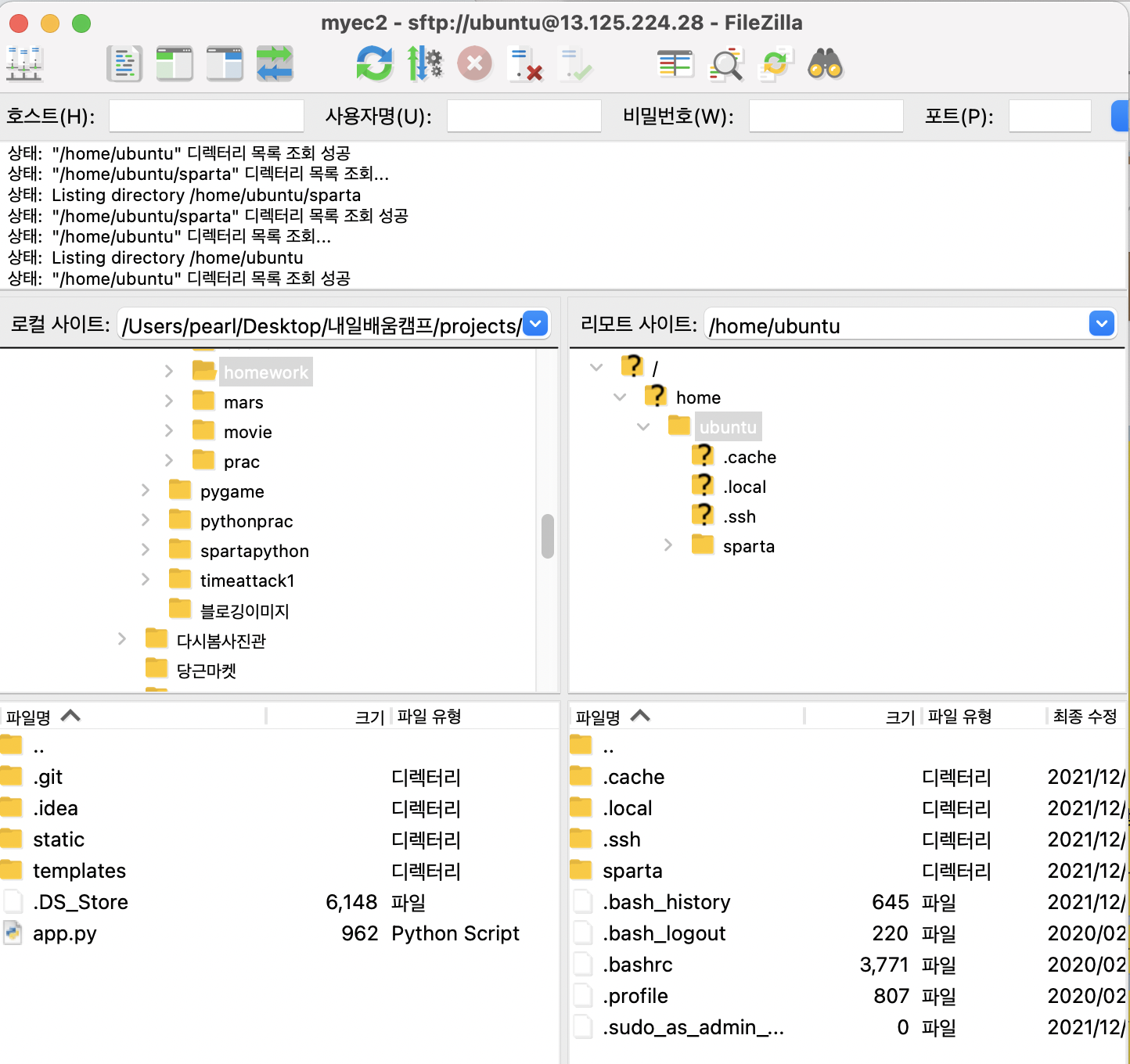This screenshot has width=1130, height=1064.
Task: Sort local files by 크기 header
Action: [329, 716]
